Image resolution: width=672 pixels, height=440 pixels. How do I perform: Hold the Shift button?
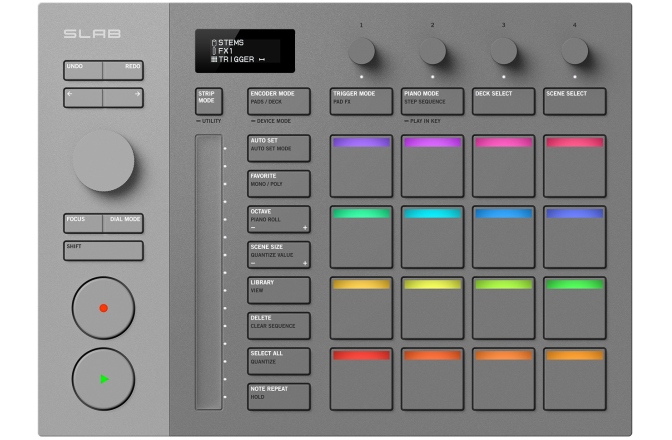click(x=103, y=251)
